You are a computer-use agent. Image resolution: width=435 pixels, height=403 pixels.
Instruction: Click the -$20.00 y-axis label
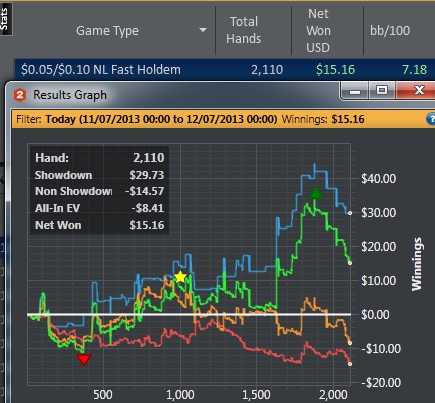[x=381, y=383]
